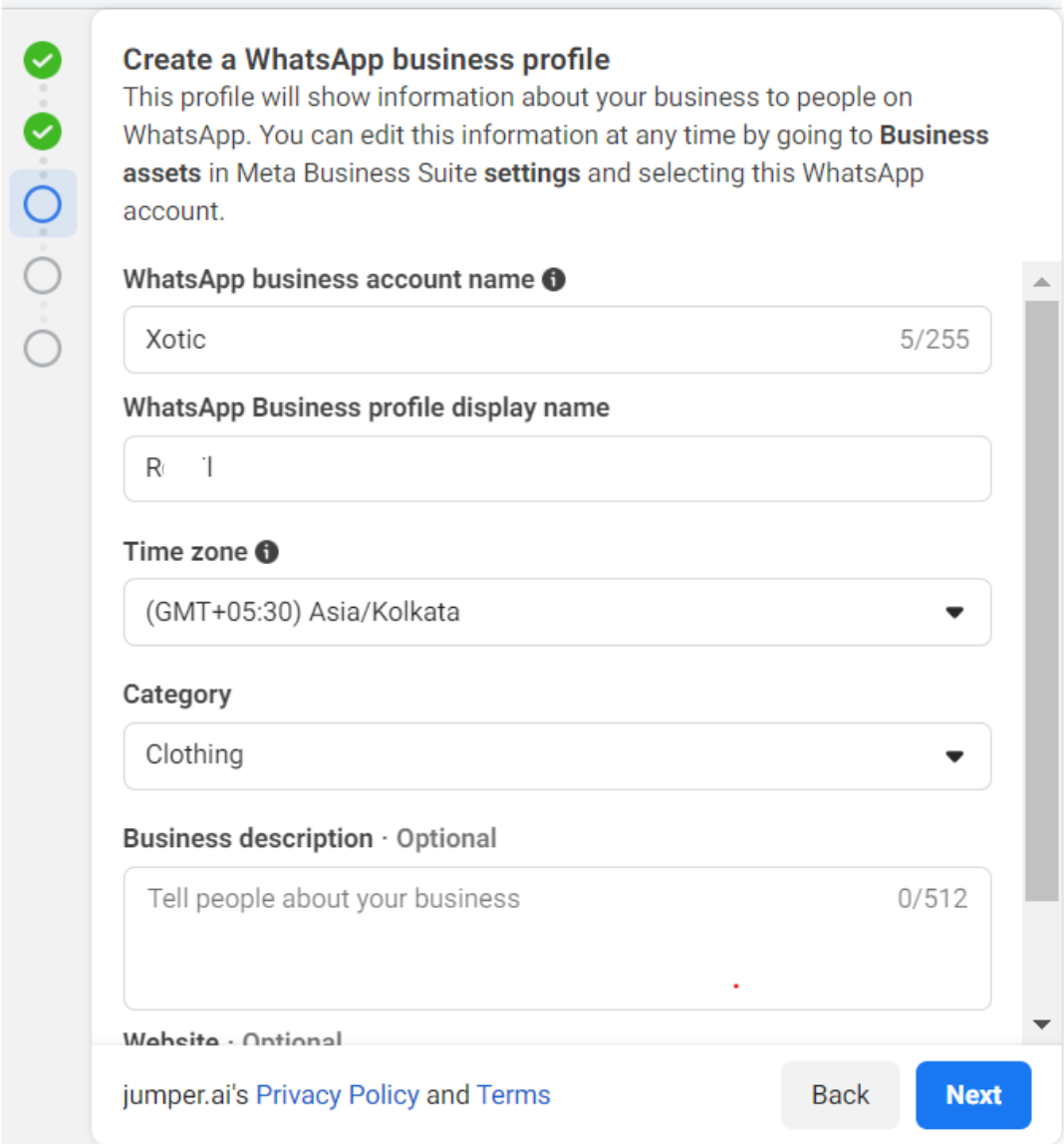Image resolution: width=1064 pixels, height=1144 pixels.
Task: Click the Time zone dropdown arrow
Action: coord(955,612)
